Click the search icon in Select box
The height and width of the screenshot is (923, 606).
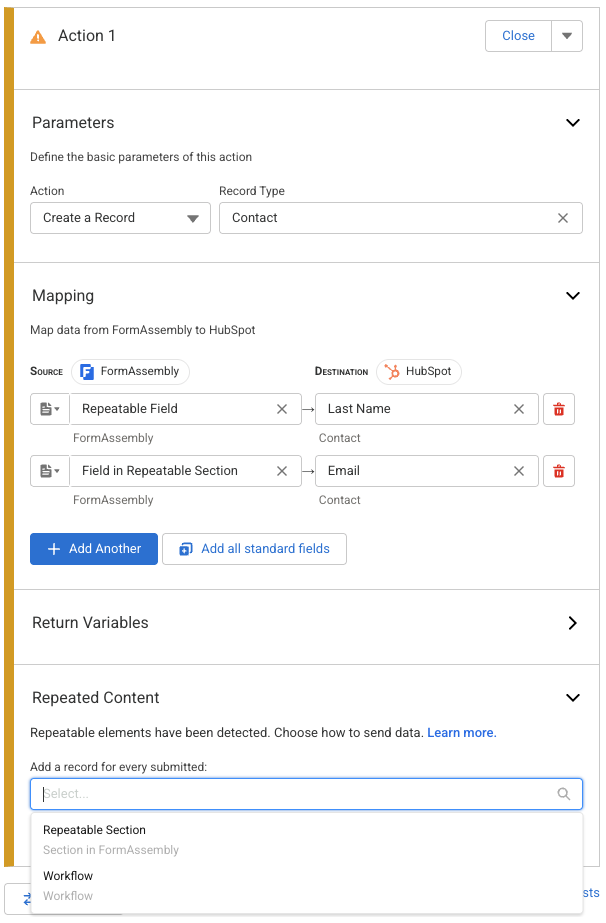[564, 794]
